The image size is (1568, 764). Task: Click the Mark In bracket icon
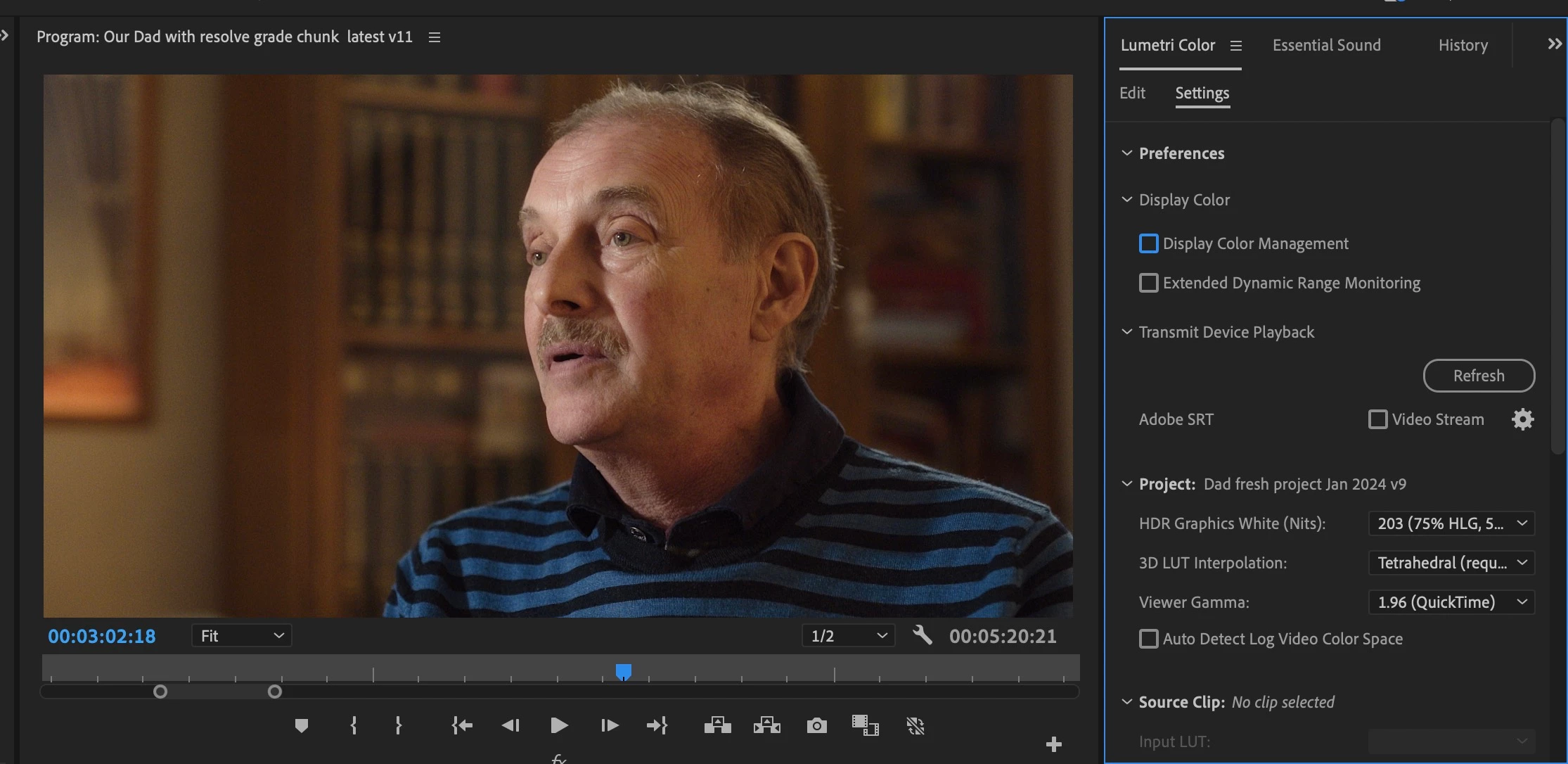click(x=354, y=725)
